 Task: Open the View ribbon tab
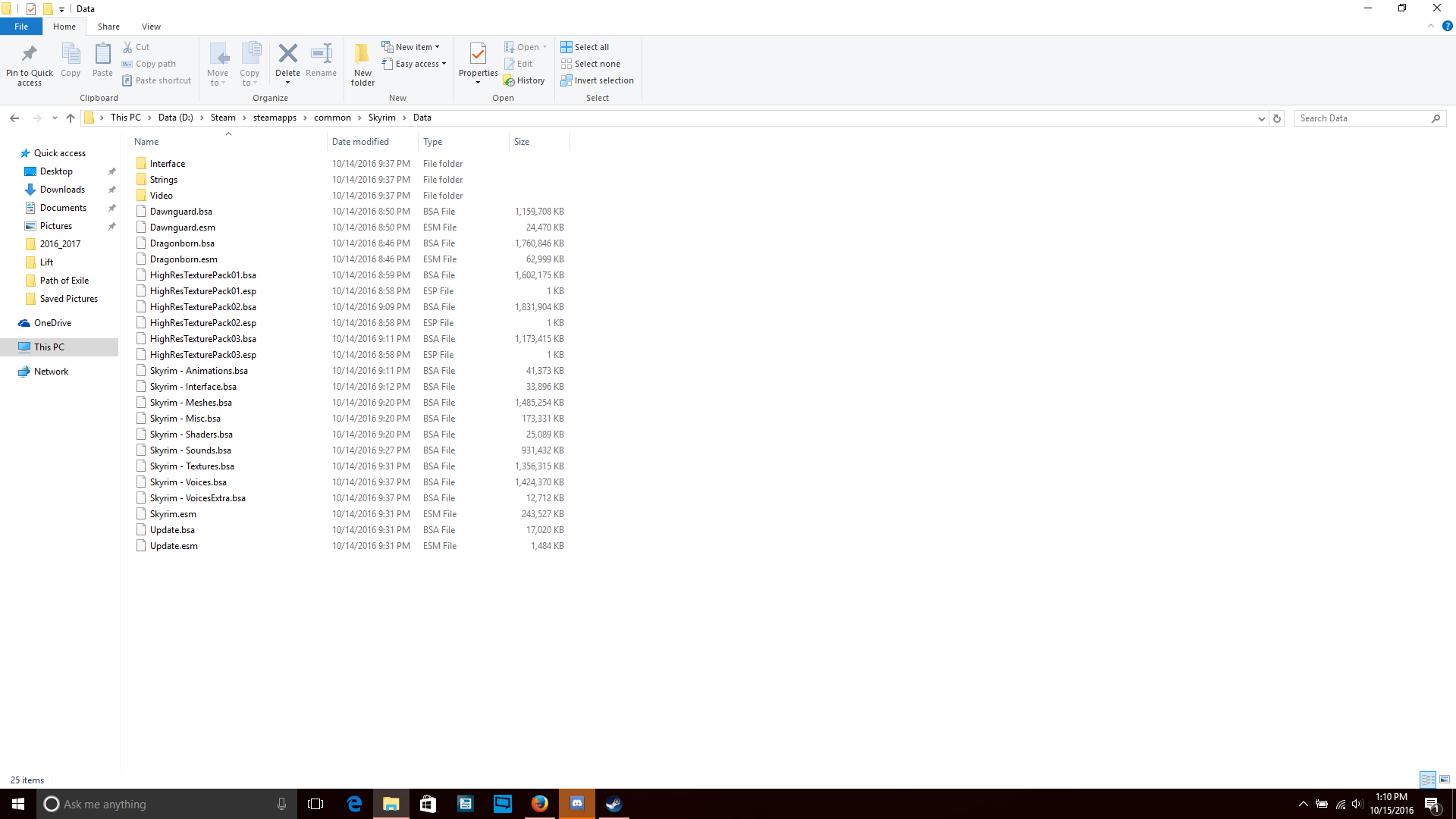click(x=151, y=27)
